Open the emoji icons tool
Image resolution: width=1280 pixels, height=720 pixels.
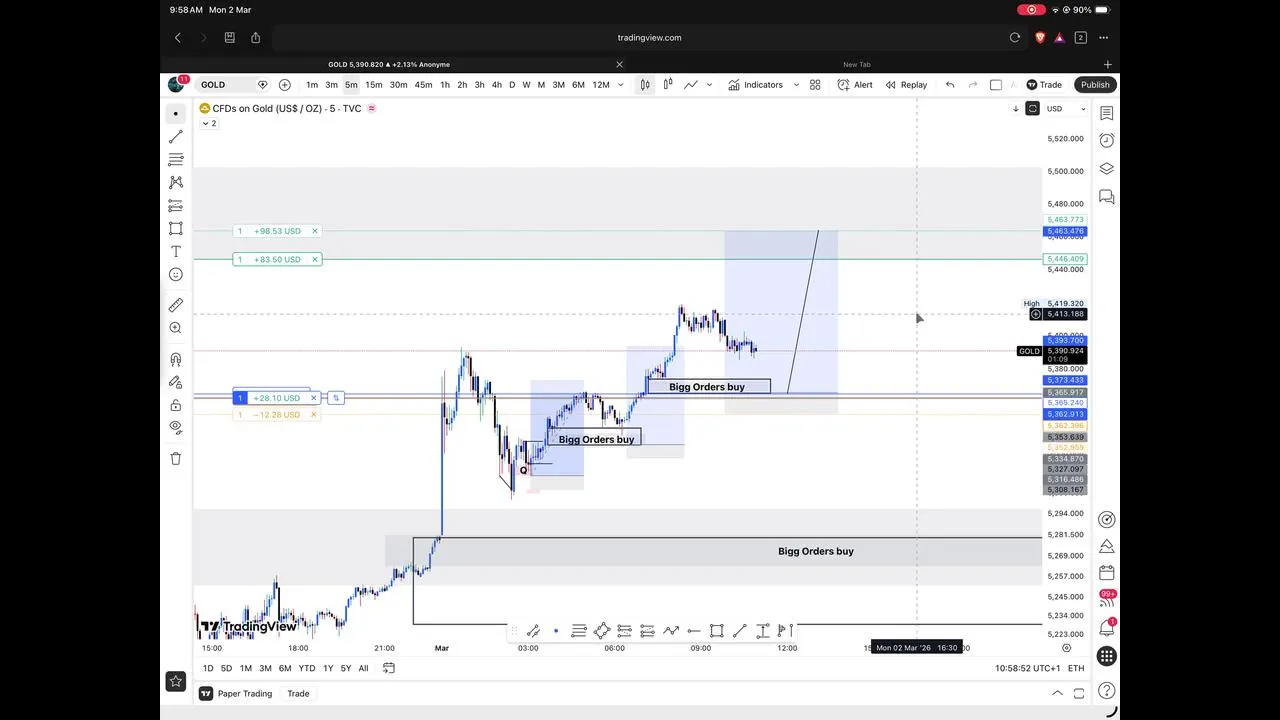point(176,274)
